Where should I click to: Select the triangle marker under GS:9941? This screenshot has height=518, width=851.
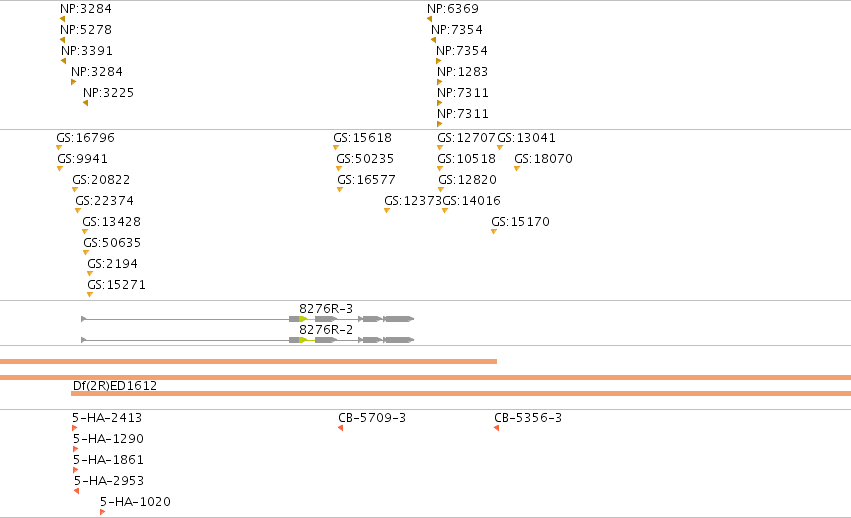click(60, 169)
